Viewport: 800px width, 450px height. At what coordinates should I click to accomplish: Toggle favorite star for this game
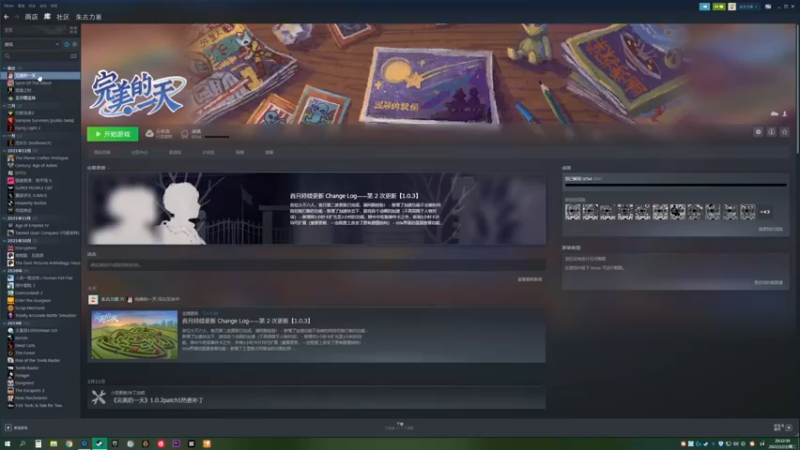click(x=785, y=132)
